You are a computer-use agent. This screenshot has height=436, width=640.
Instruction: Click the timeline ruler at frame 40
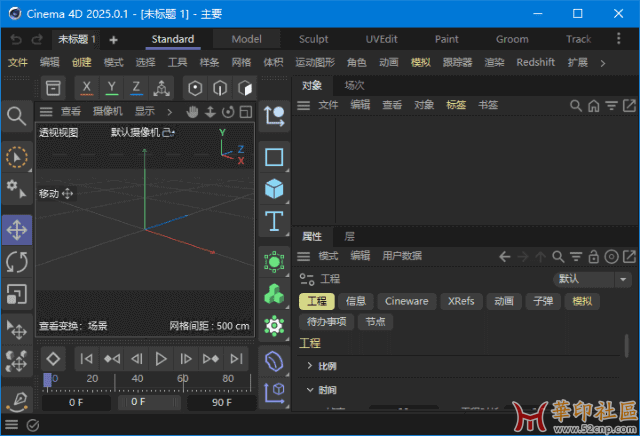pyautogui.click(x=137, y=379)
